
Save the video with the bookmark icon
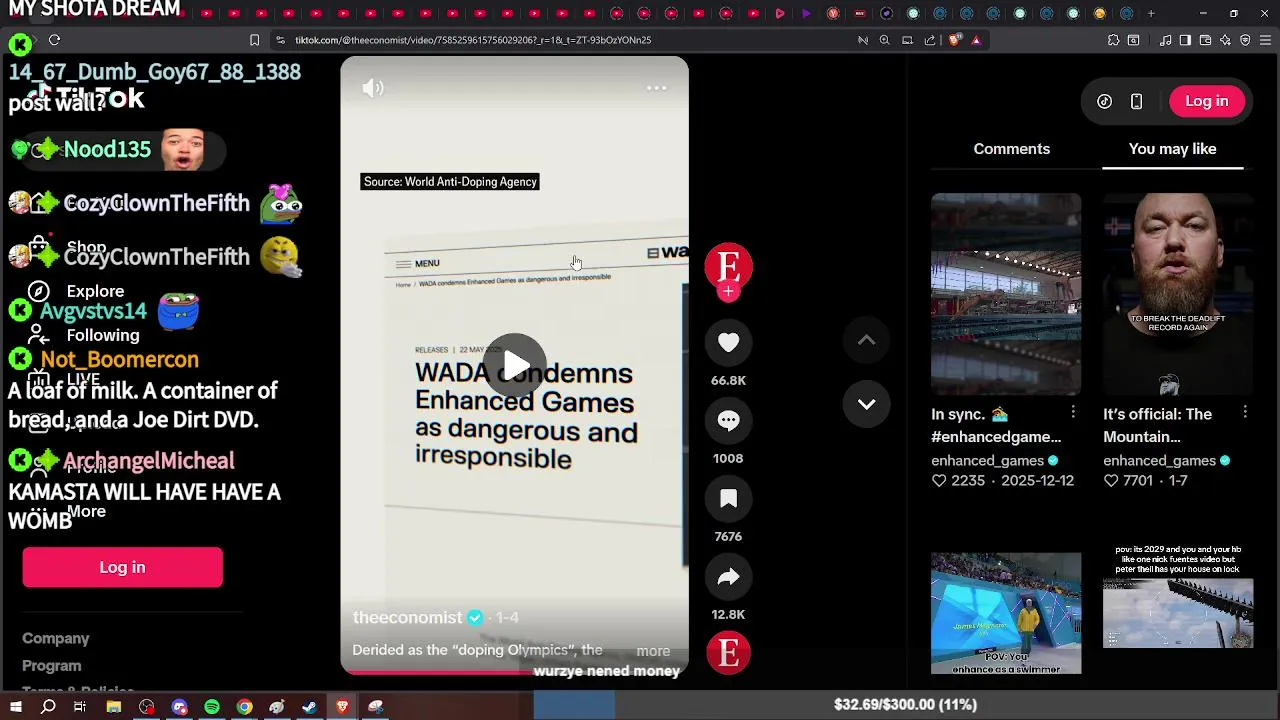[728, 499]
